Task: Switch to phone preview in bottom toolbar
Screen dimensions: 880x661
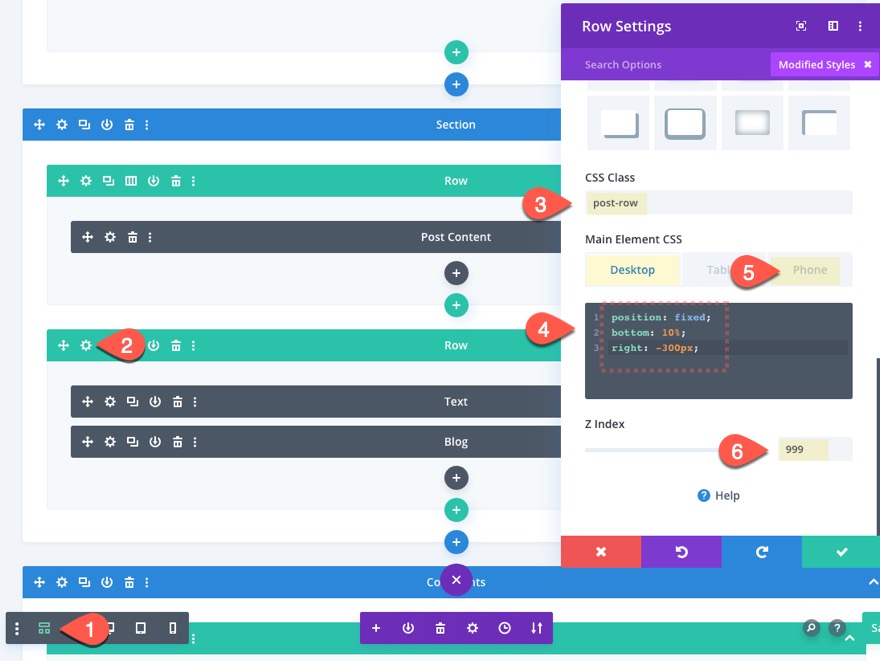Action: tap(172, 628)
